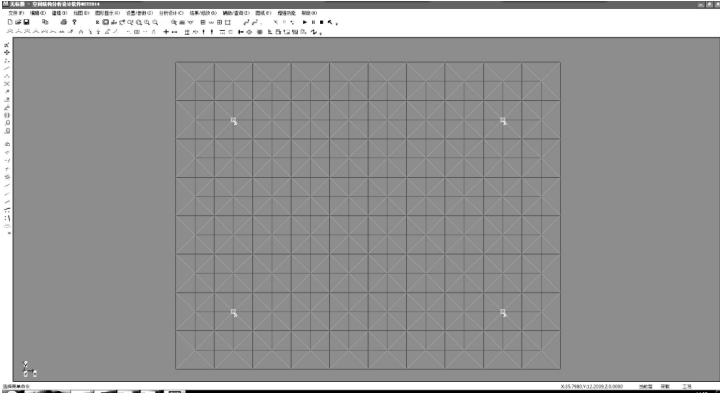Viewport: 725px width, 395px height.
Task: Select the lower-right support node marker
Action: pos(503,313)
